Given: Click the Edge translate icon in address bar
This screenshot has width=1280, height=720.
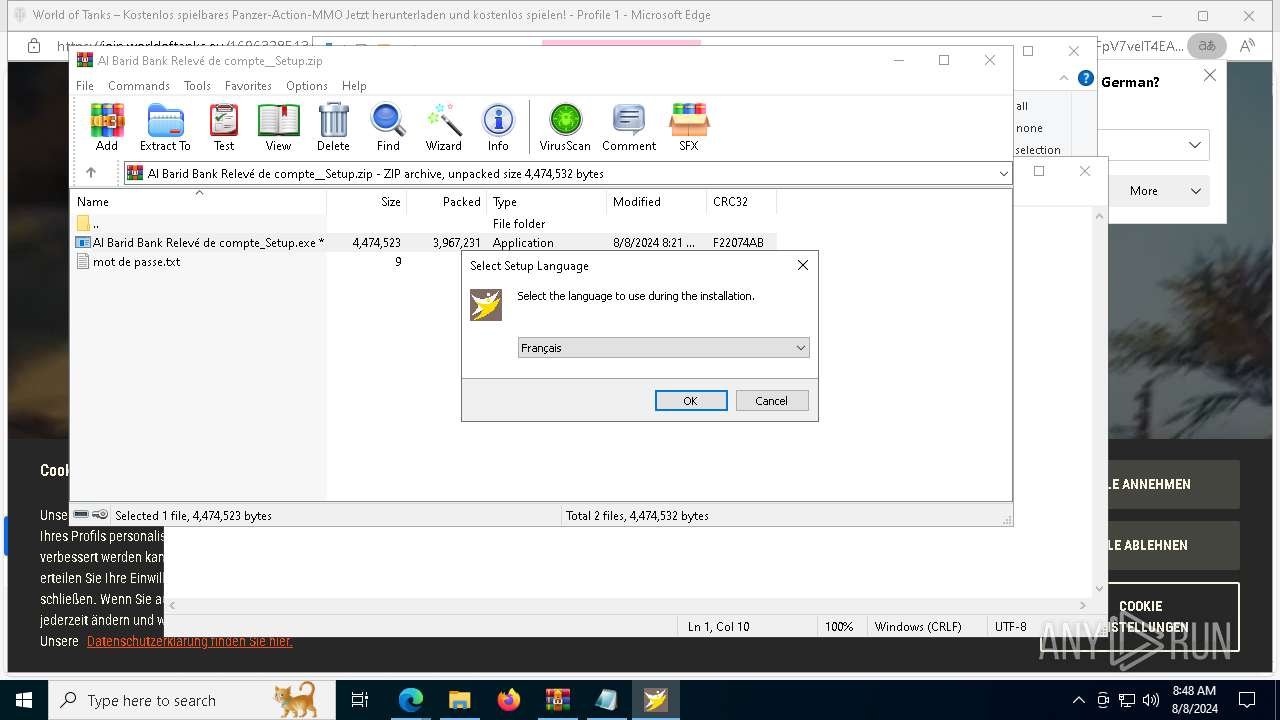Looking at the screenshot, I should click(x=1207, y=46).
